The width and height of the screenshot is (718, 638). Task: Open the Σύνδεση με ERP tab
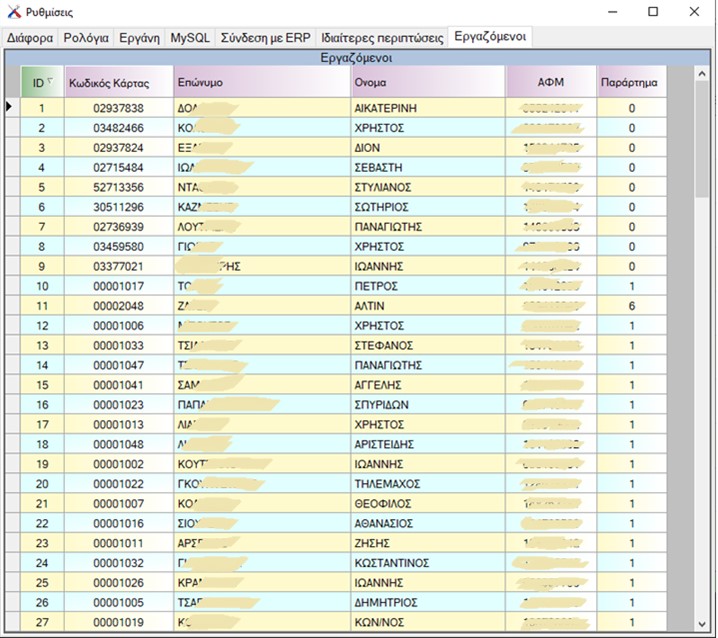coord(265,37)
